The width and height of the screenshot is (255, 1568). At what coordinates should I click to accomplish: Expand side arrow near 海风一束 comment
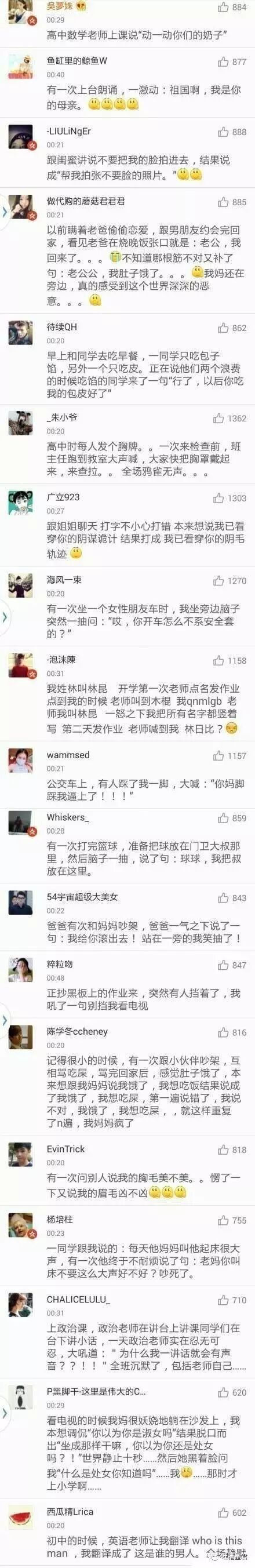tap(4, 617)
